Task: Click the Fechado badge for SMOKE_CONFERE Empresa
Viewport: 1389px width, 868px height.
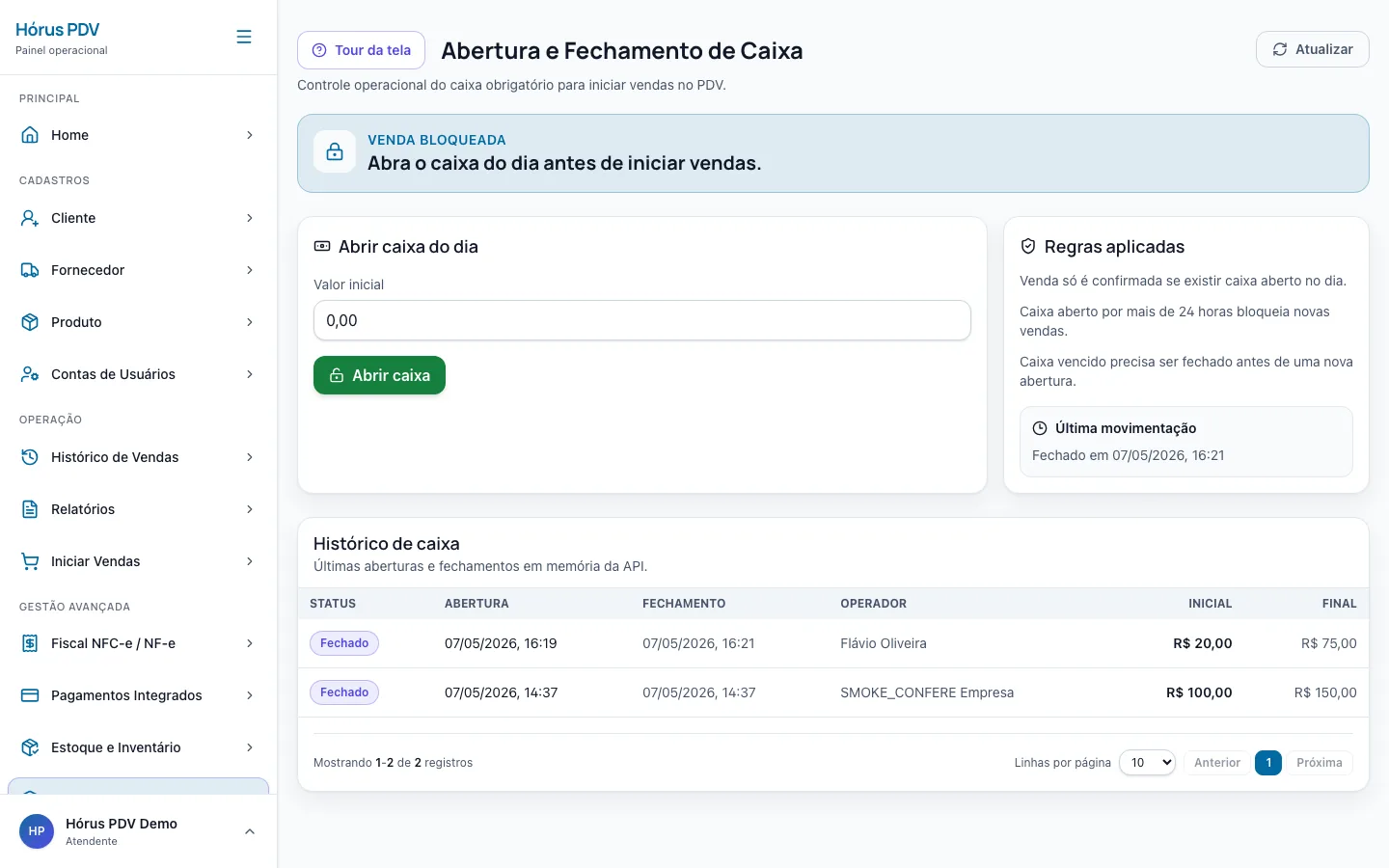Action: (344, 692)
